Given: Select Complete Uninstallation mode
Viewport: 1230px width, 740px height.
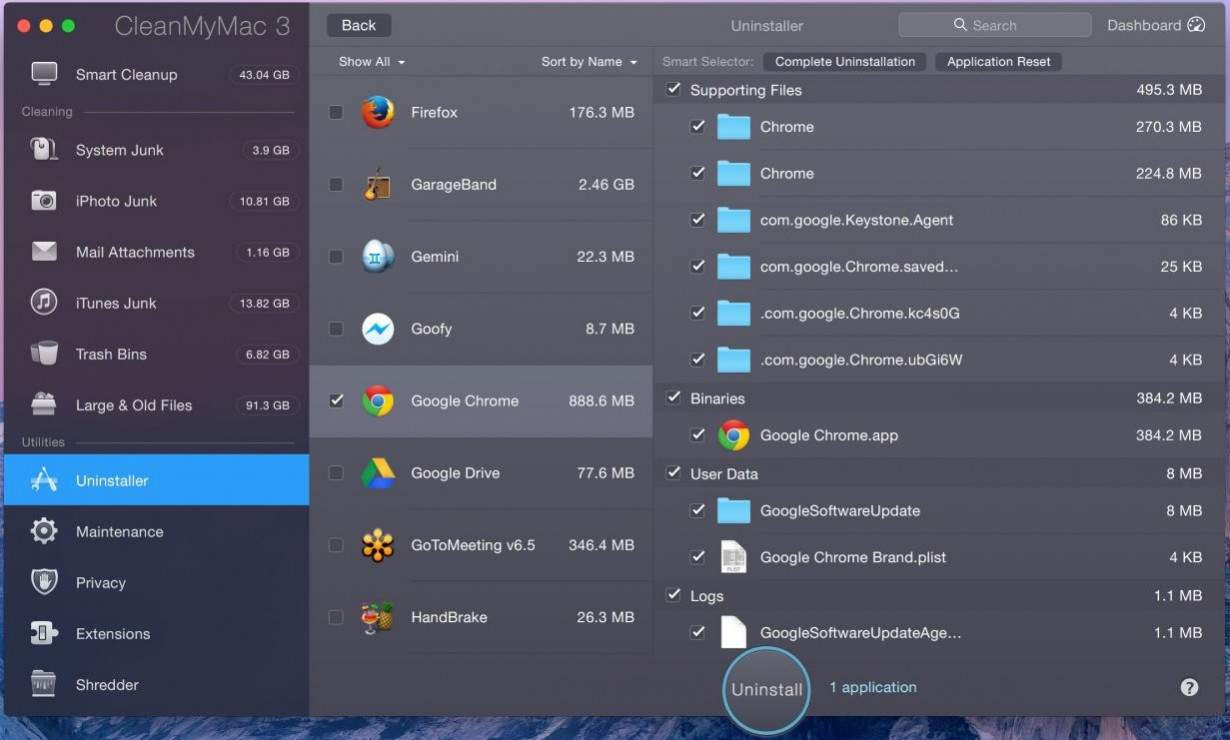Looking at the screenshot, I should pyautogui.click(x=844, y=61).
